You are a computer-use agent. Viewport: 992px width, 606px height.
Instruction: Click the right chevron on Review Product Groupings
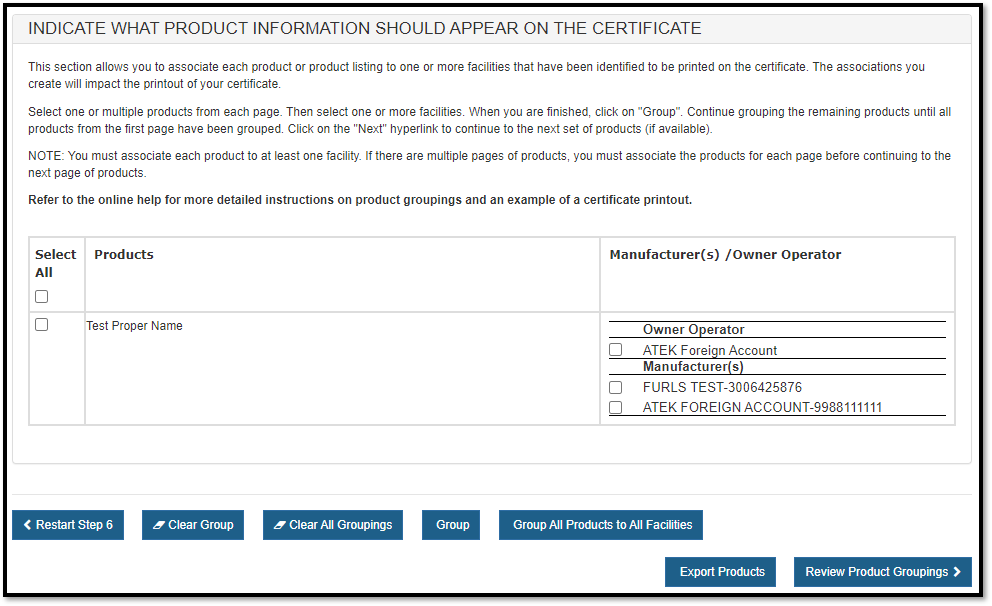click(x=957, y=572)
